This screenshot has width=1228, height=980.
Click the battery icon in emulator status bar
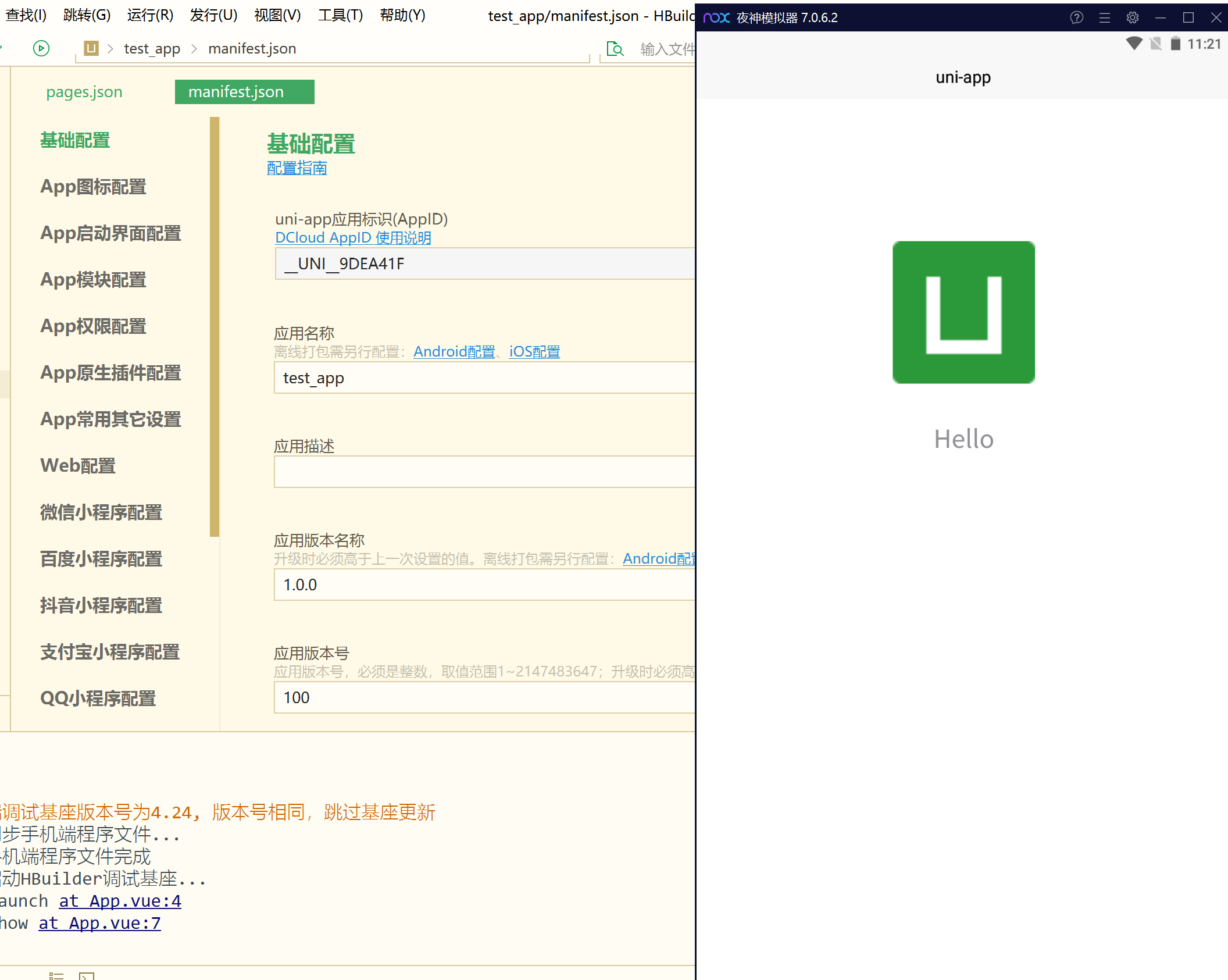pos(1176,44)
